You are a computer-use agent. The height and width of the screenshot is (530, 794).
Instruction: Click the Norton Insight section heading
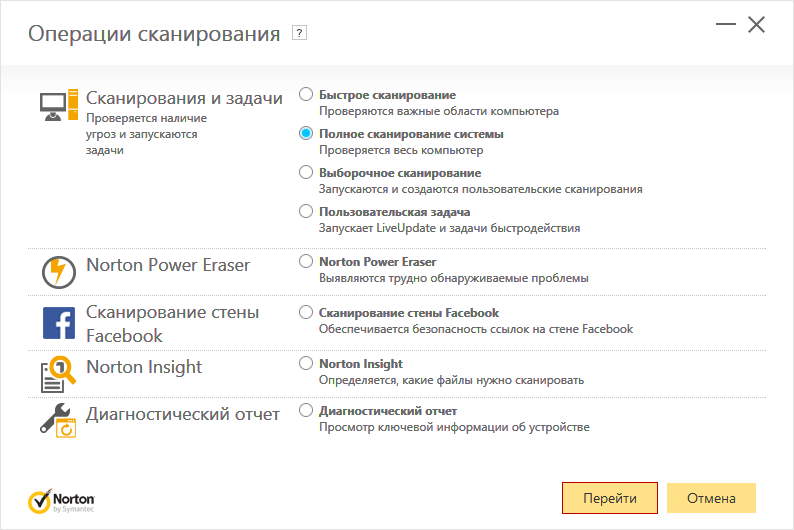144,367
